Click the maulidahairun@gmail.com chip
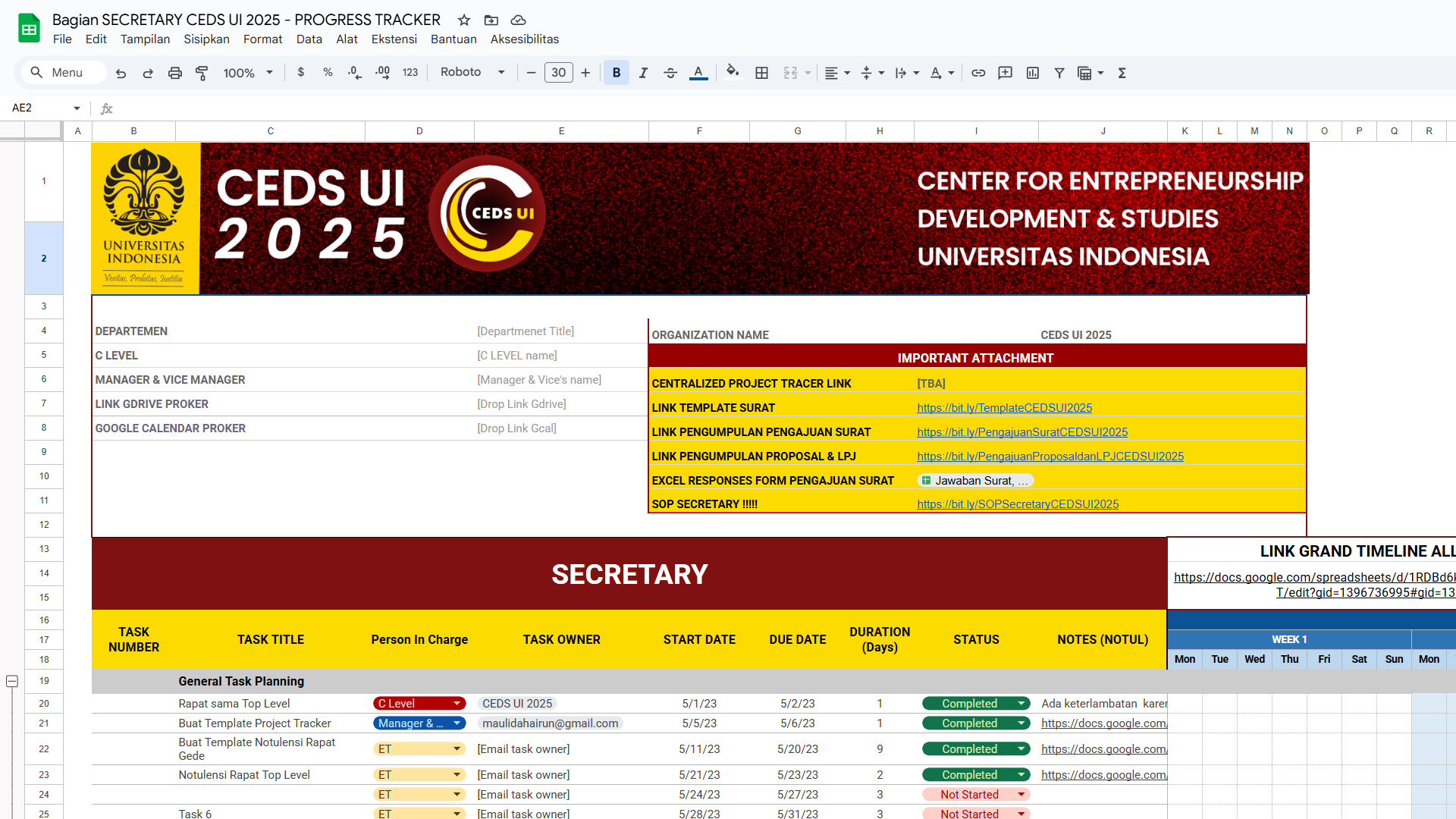The image size is (1456, 819). point(550,723)
